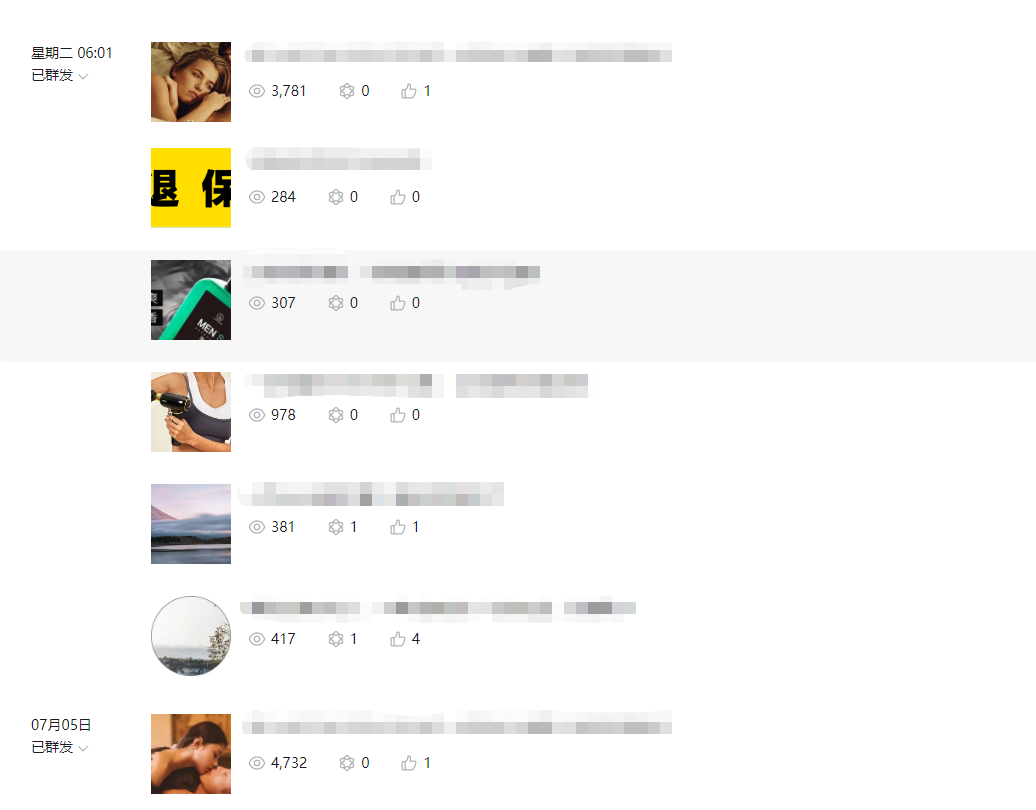This screenshot has width=1036, height=810.
Task: Click the eye views icon beside 3,781
Action: pos(256,91)
